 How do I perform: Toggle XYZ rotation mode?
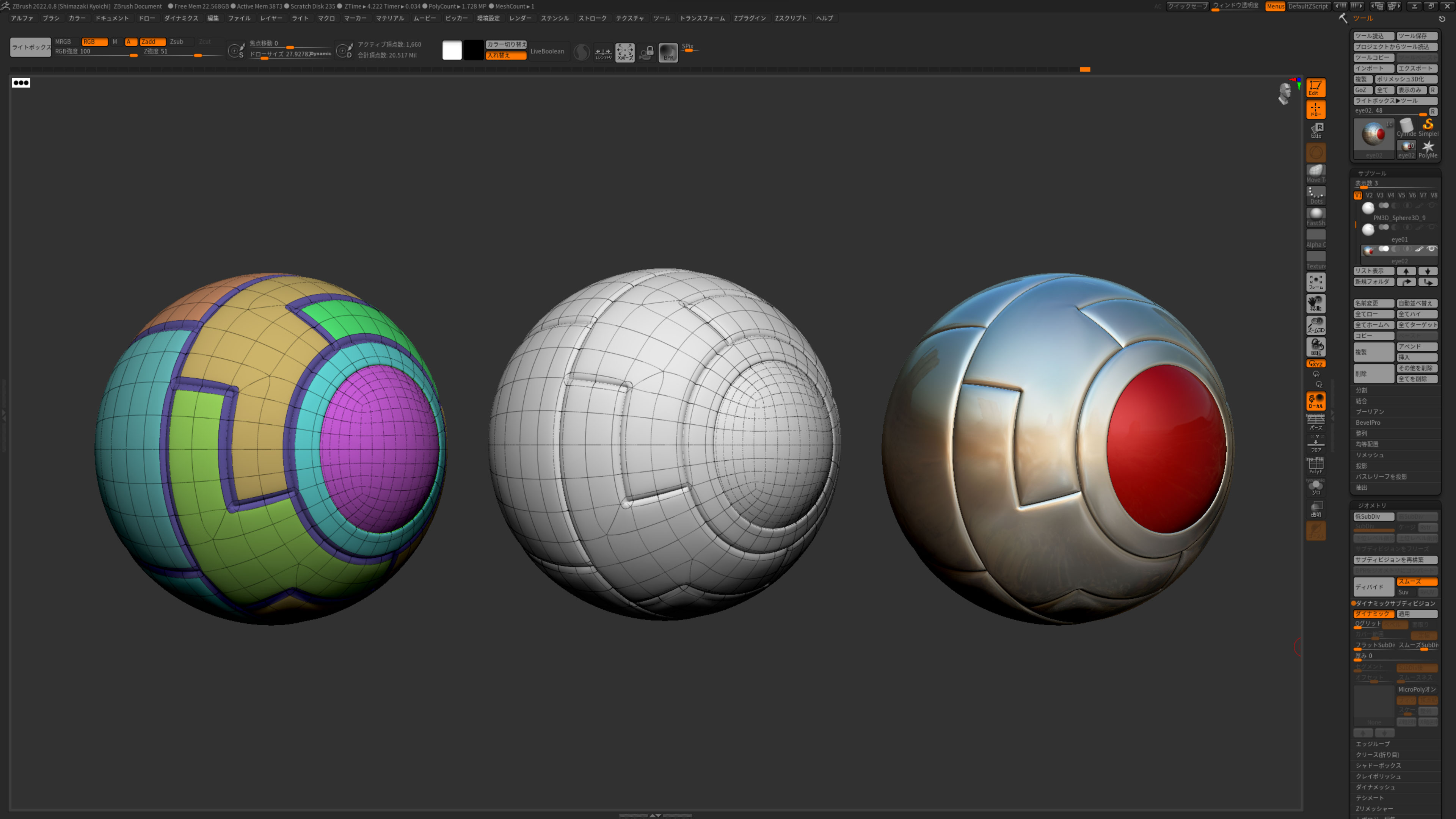[1315, 364]
